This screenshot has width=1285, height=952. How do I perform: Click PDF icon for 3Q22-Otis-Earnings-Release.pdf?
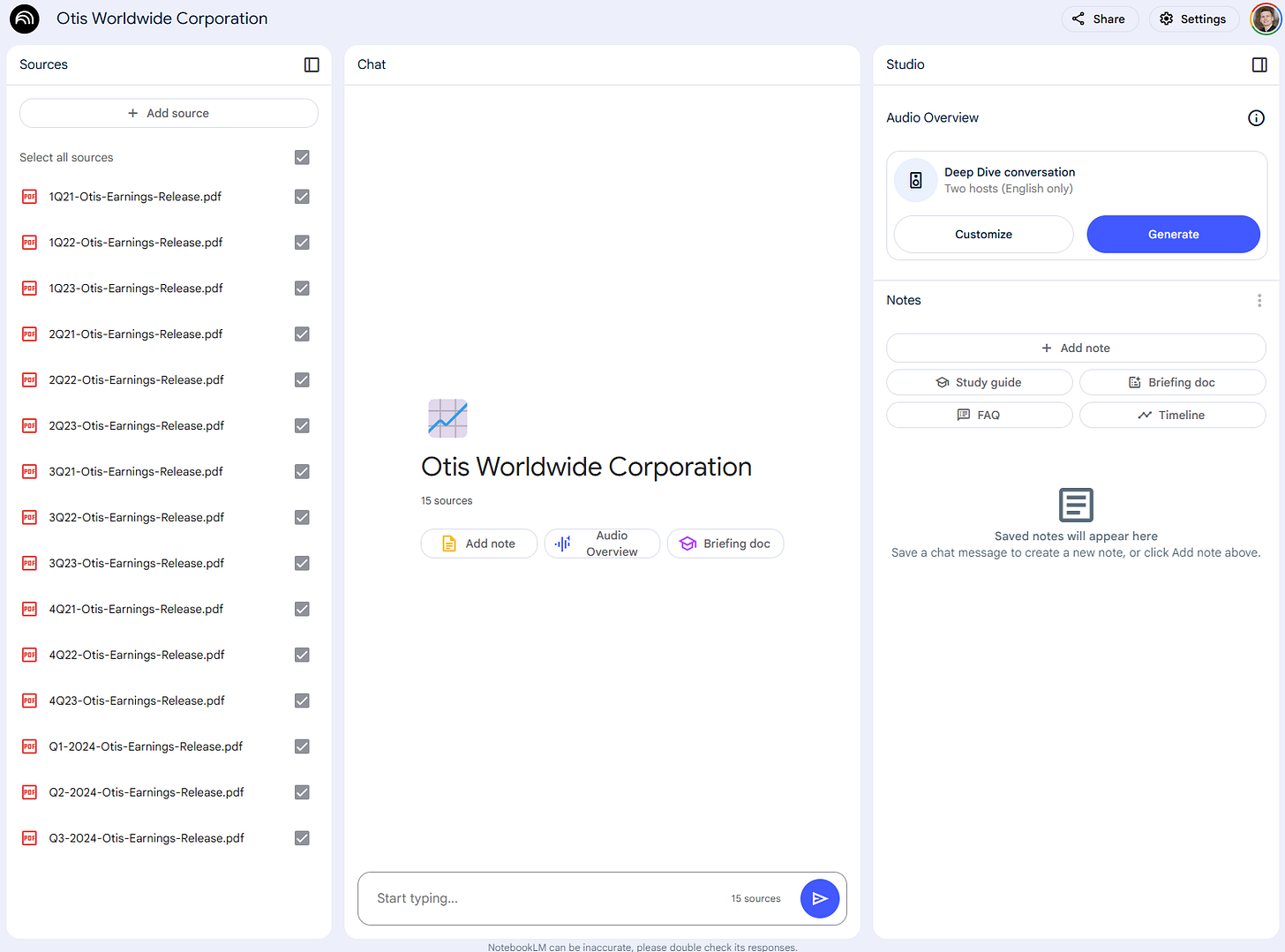pos(29,518)
